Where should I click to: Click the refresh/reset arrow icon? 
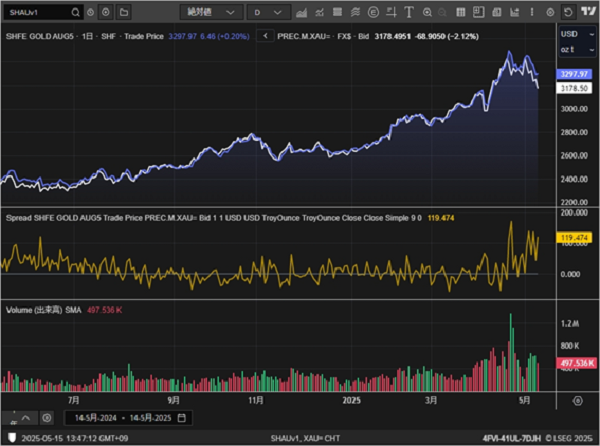(568, 12)
